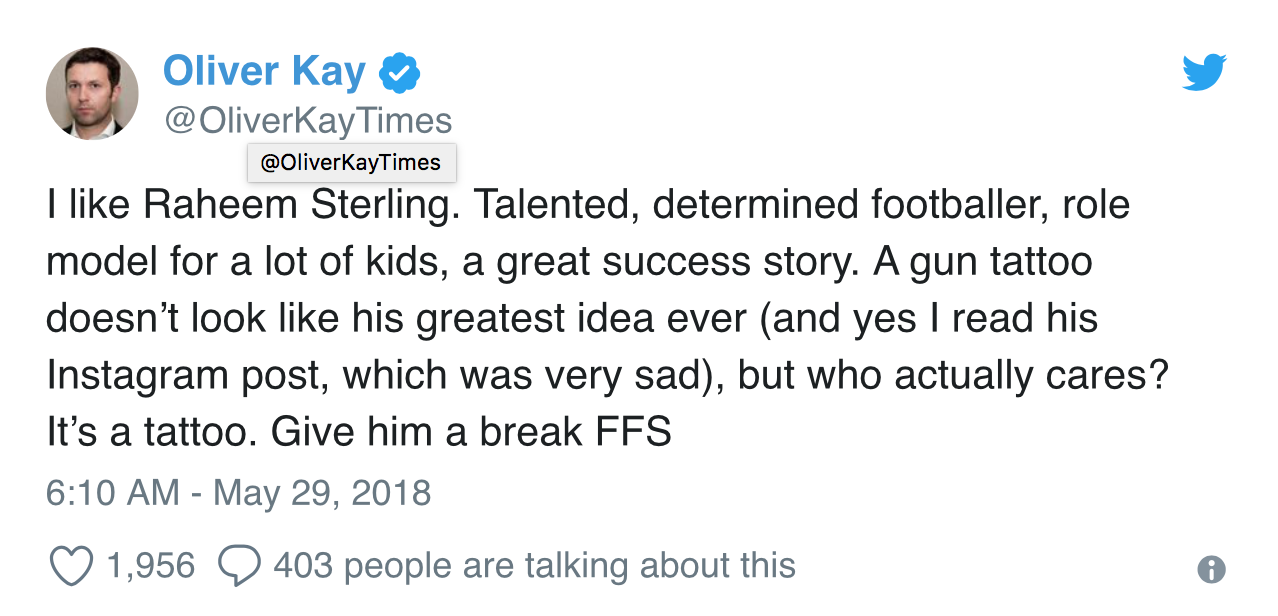Screen dimensions: 1278x616
Task: Click the @OliverKayTimes tooltip popup
Action: tap(351, 163)
